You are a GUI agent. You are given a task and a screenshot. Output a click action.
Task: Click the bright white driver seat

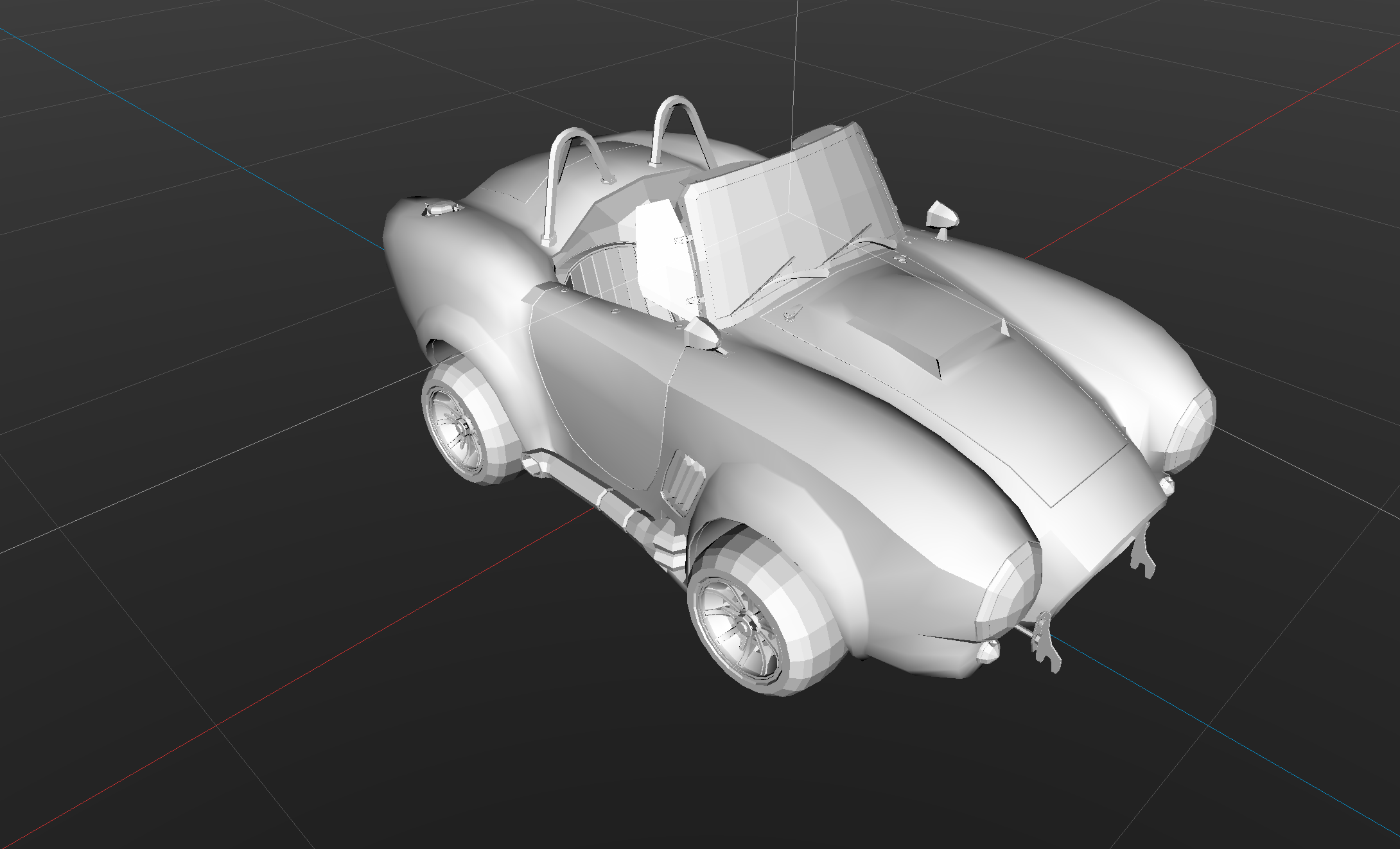click(658, 250)
